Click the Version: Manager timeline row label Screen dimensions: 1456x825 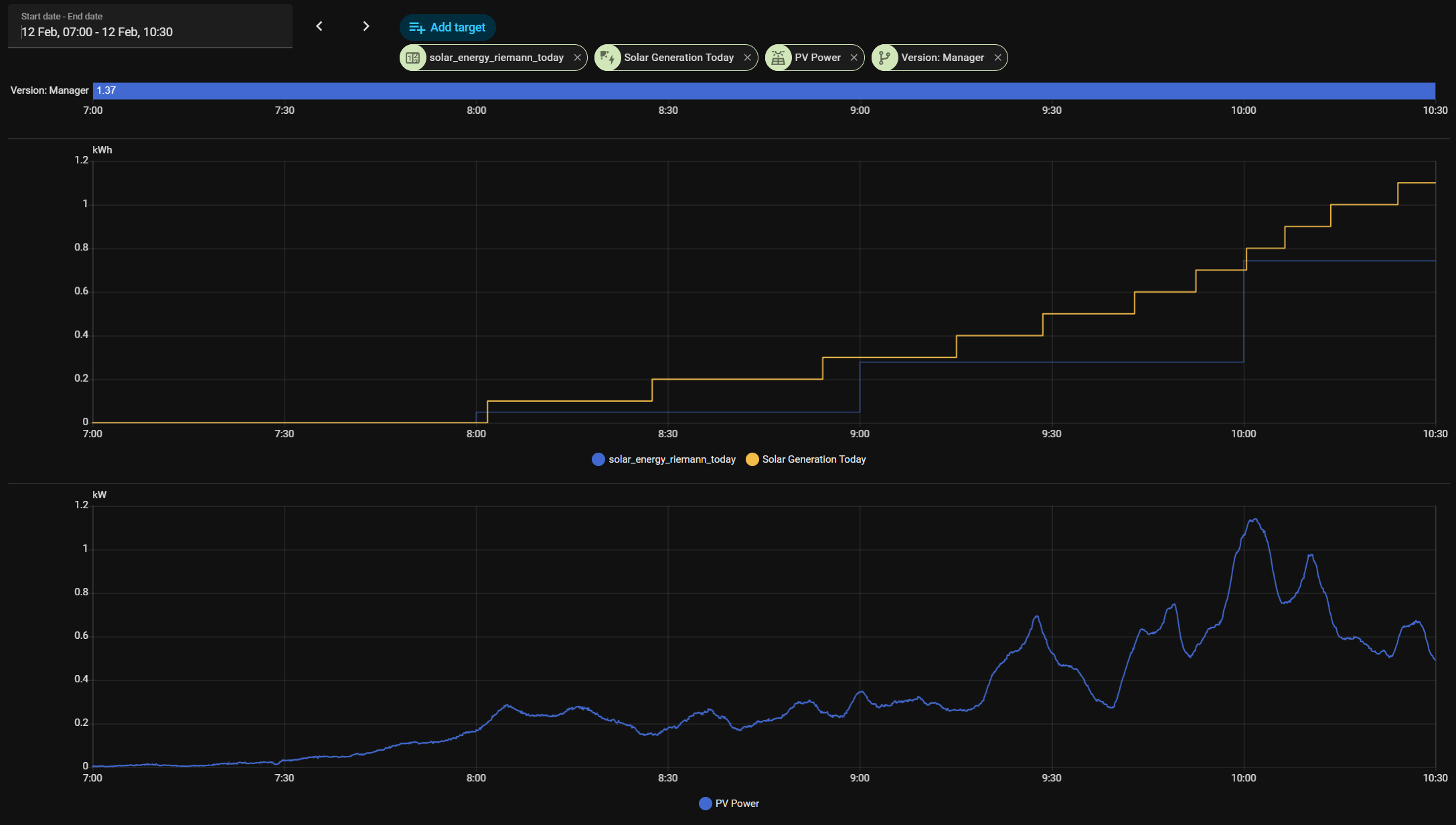(x=50, y=90)
